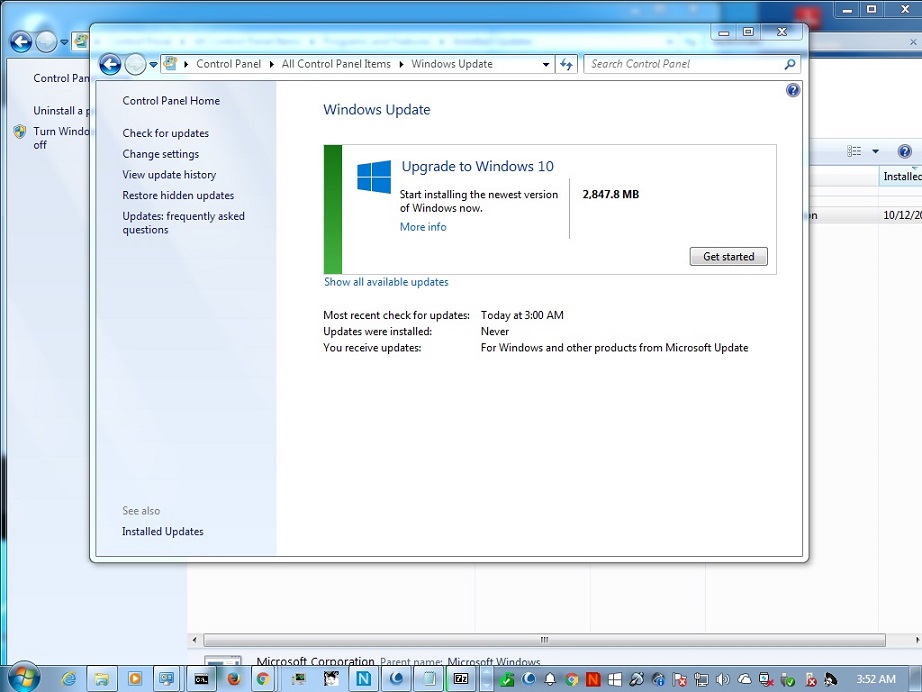Launch Firefox from the taskbar
The image size is (922, 692).
234,678
